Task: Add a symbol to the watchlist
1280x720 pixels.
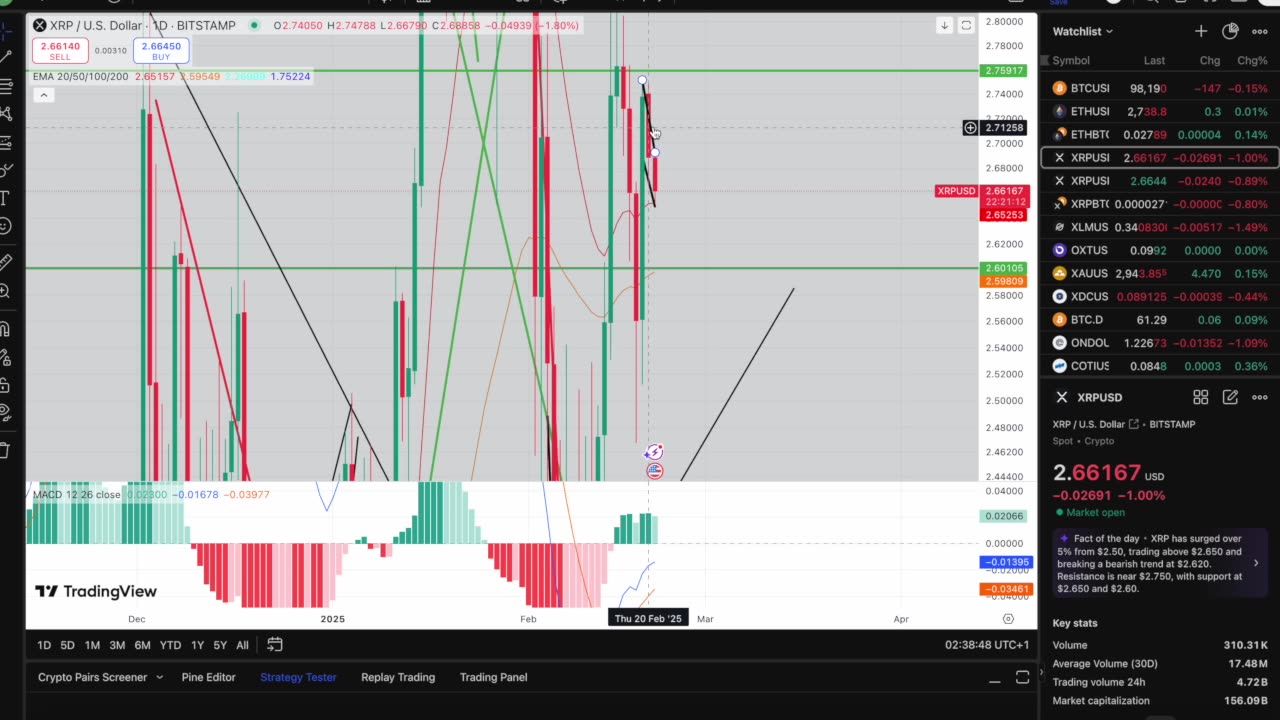Action: [x=1201, y=31]
